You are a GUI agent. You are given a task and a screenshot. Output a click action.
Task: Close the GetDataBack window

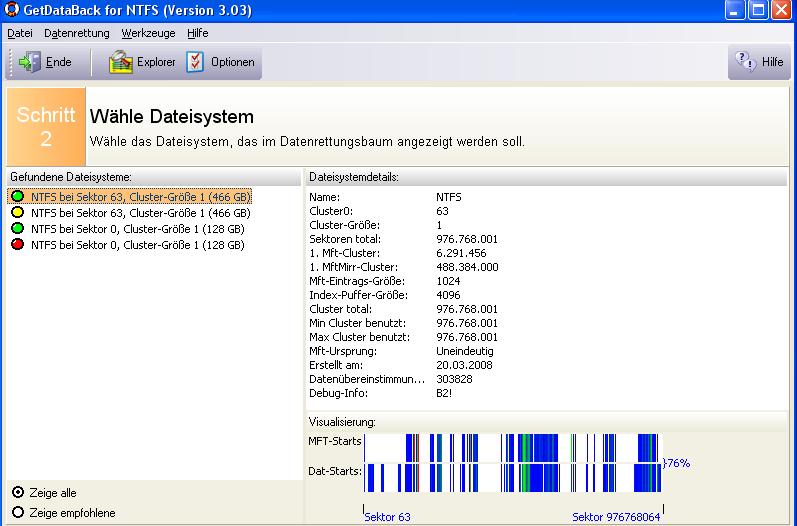(782, 10)
